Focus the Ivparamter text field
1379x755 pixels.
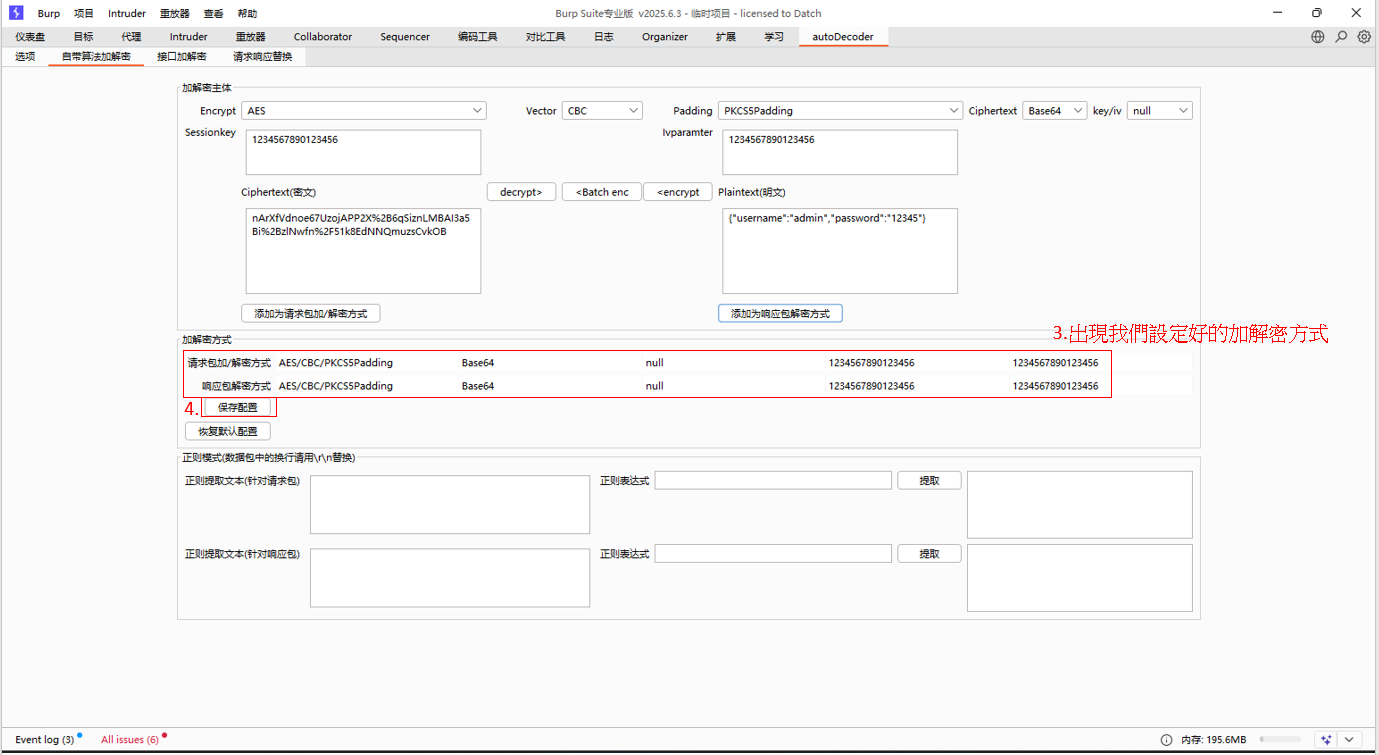840,152
